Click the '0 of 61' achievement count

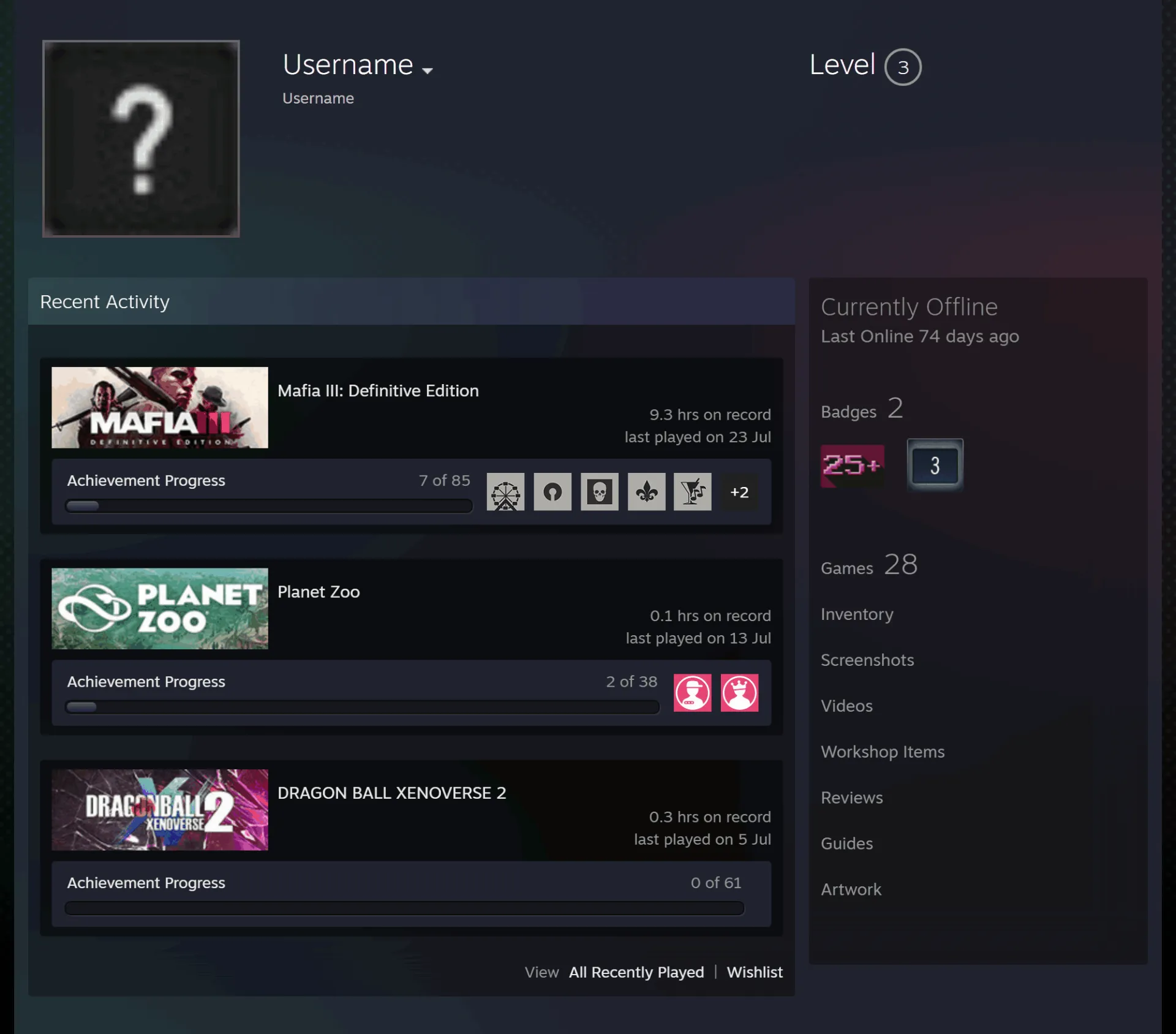[716, 883]
